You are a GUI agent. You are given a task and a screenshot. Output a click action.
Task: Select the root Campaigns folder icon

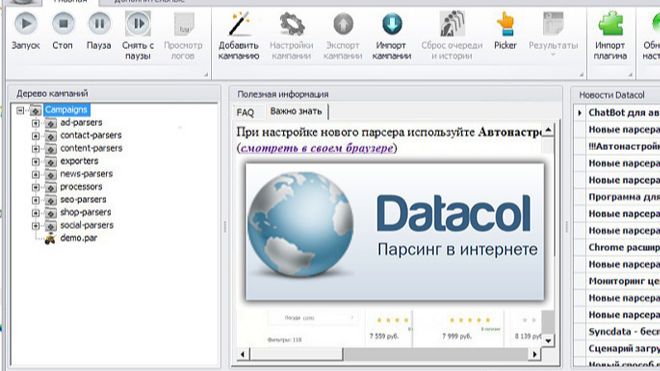pyautogui.click(x=35, y=110)
